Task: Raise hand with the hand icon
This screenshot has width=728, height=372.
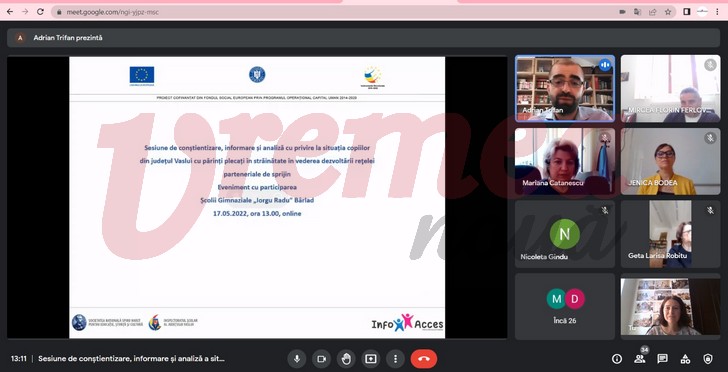Action: pyautogui.click(x=346, y=359)
